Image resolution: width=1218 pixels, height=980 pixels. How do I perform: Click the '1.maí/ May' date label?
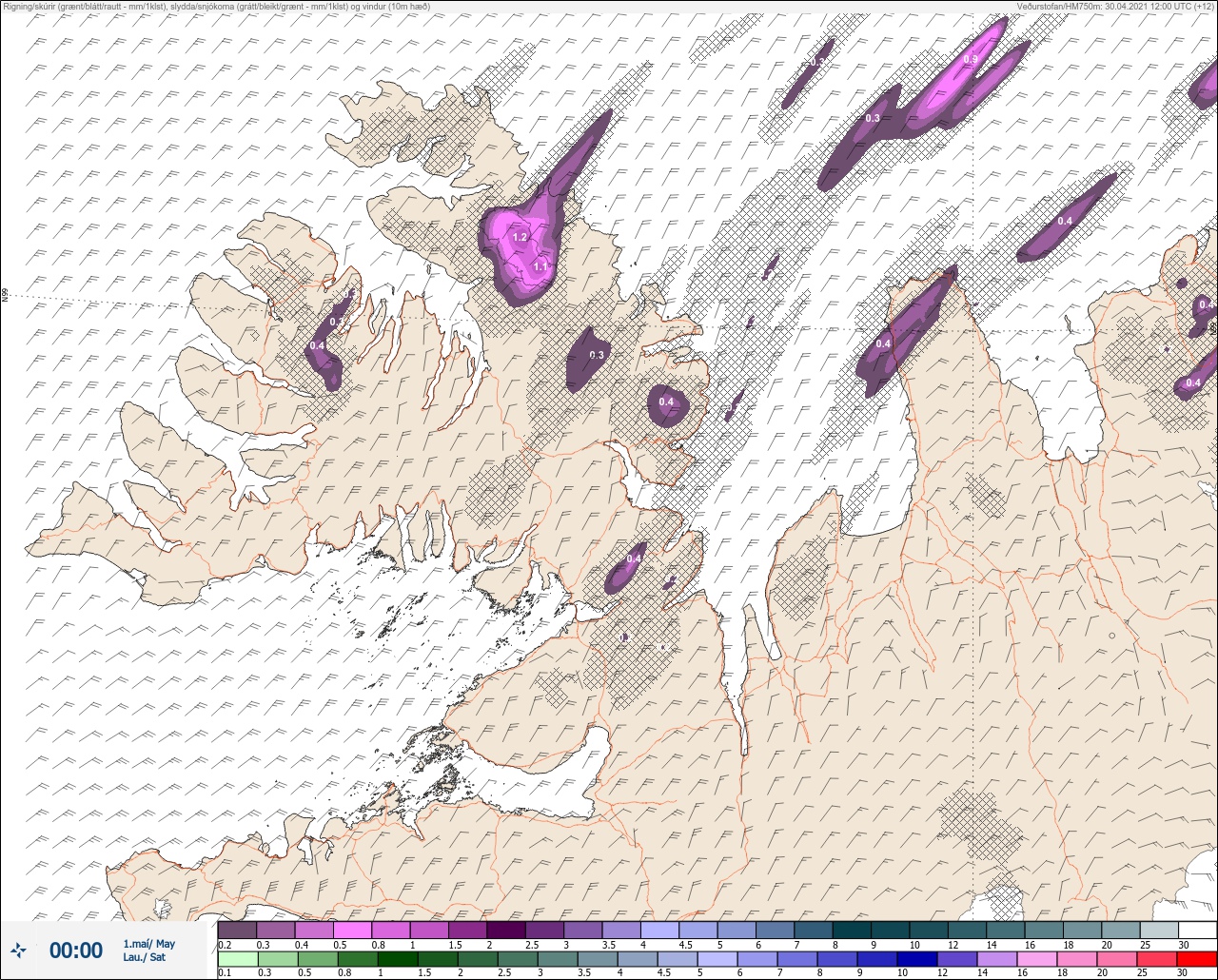click(x=149, y=944)
